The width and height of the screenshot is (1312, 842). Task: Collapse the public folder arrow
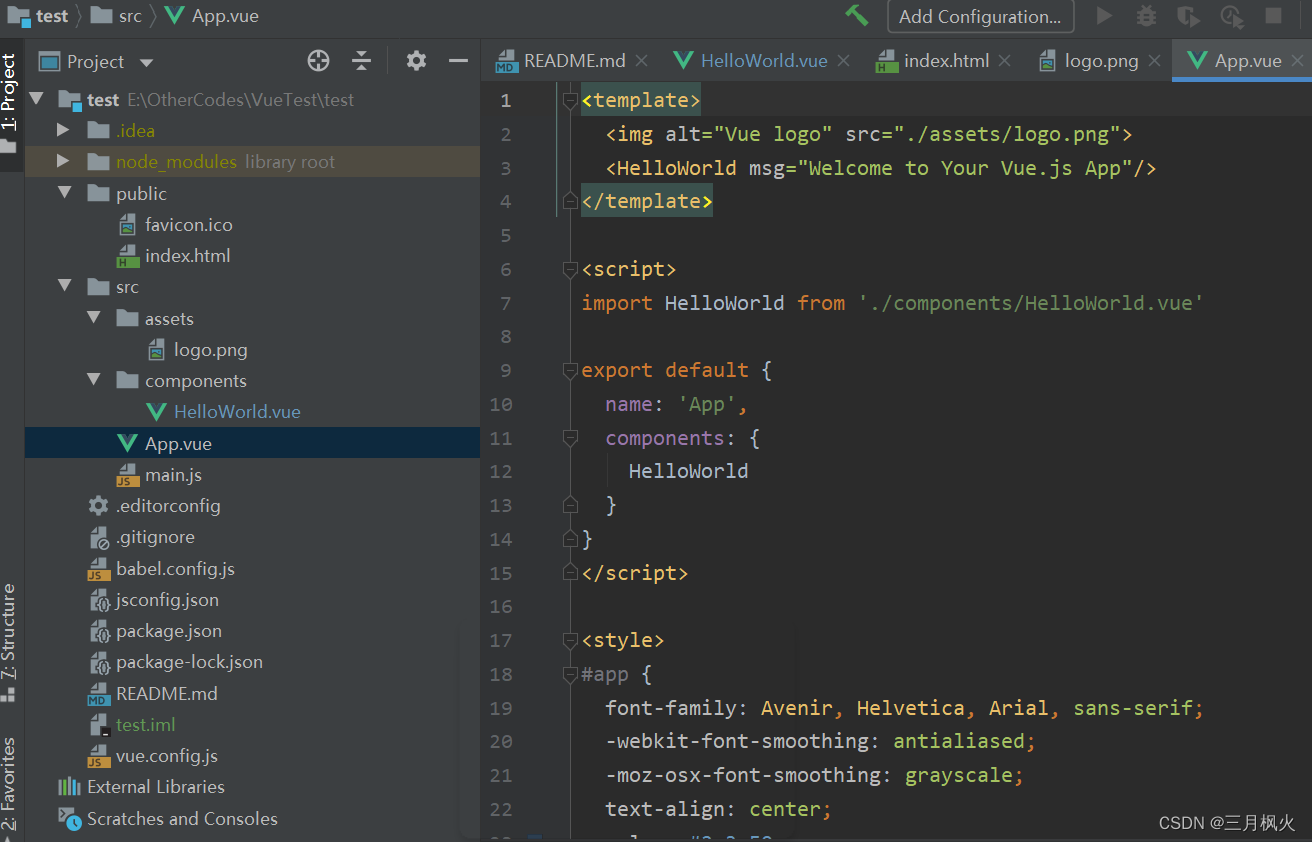(65, 193)
